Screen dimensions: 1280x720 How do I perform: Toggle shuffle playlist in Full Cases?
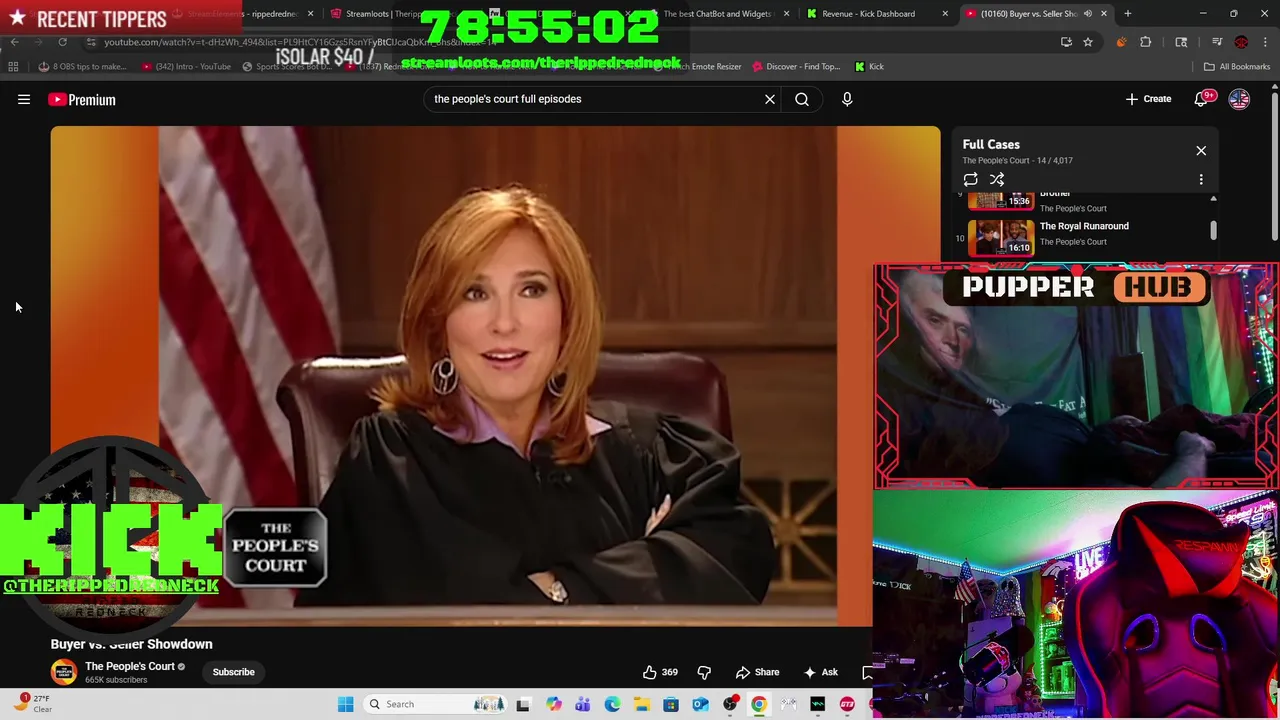tap(997, 179)
